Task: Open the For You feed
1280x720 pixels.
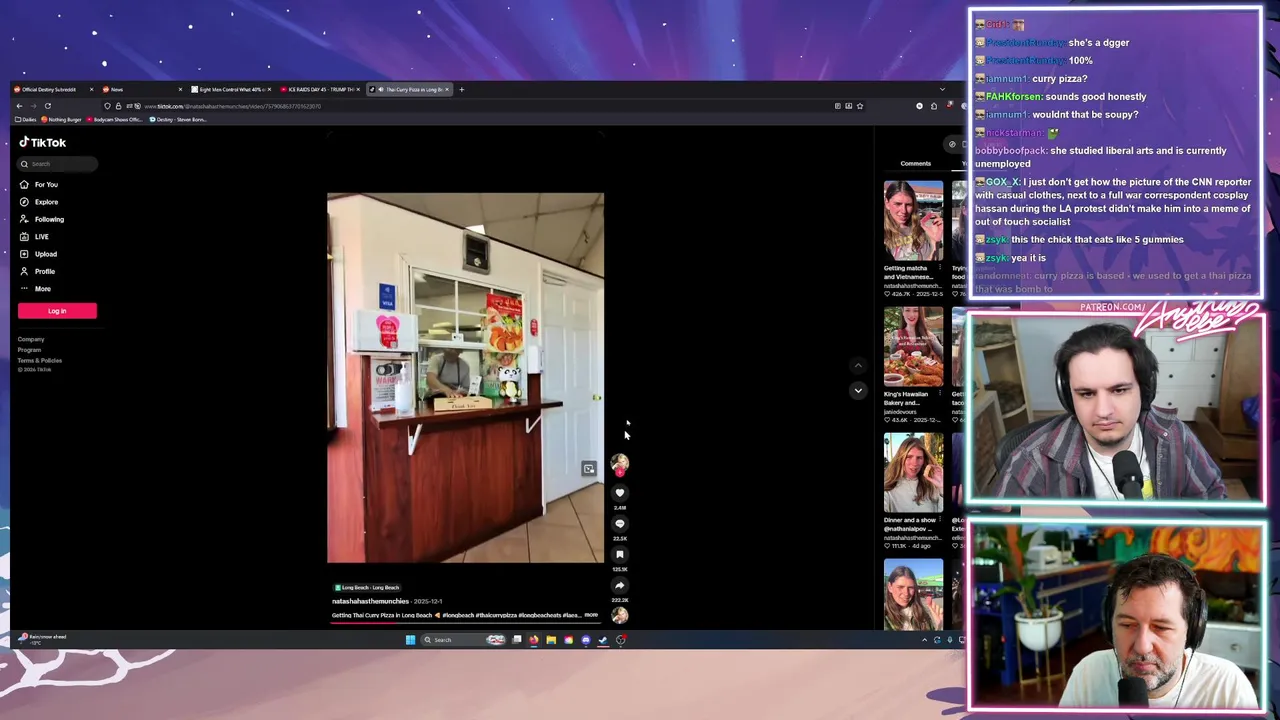Action: click(x=40, y=185)
